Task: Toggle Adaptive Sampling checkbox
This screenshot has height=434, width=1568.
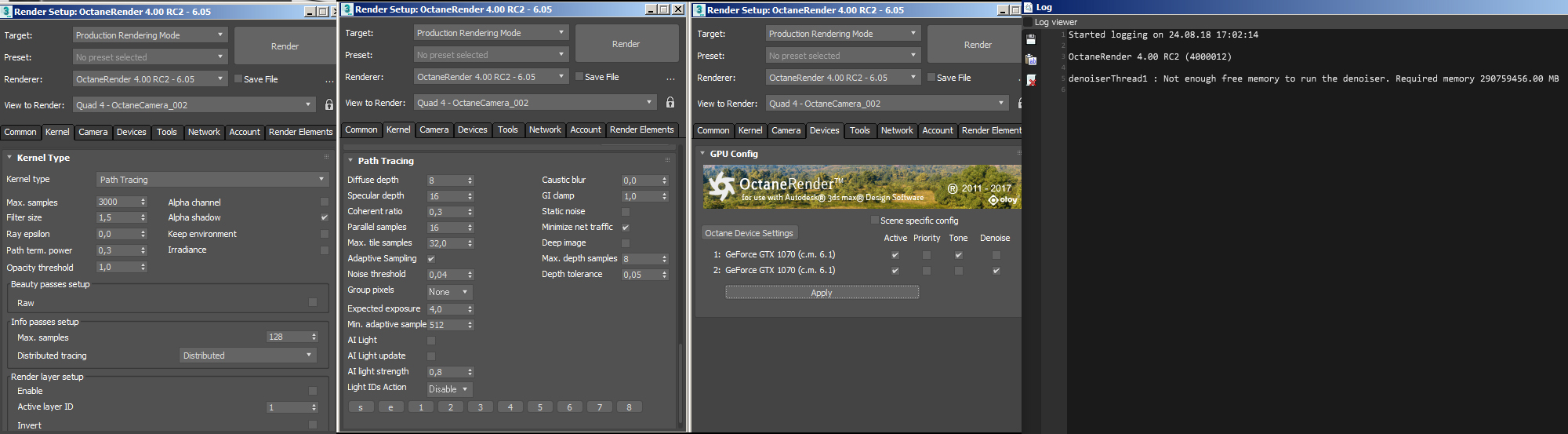Action: 431,259
